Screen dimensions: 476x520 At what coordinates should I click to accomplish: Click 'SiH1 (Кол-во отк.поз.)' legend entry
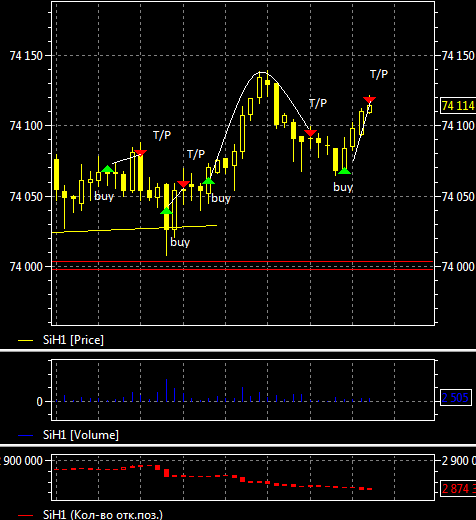coord(103,514)
